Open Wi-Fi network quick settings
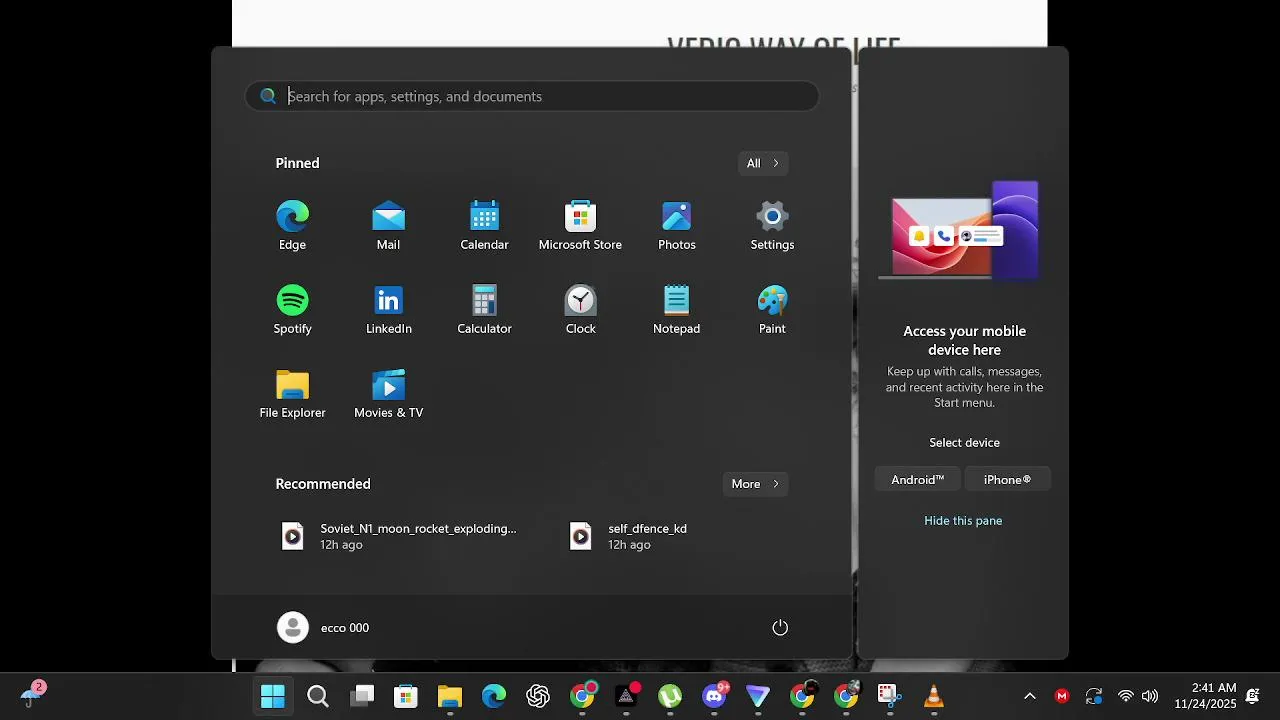1280x720 pixels. (x=1126, y=696)
